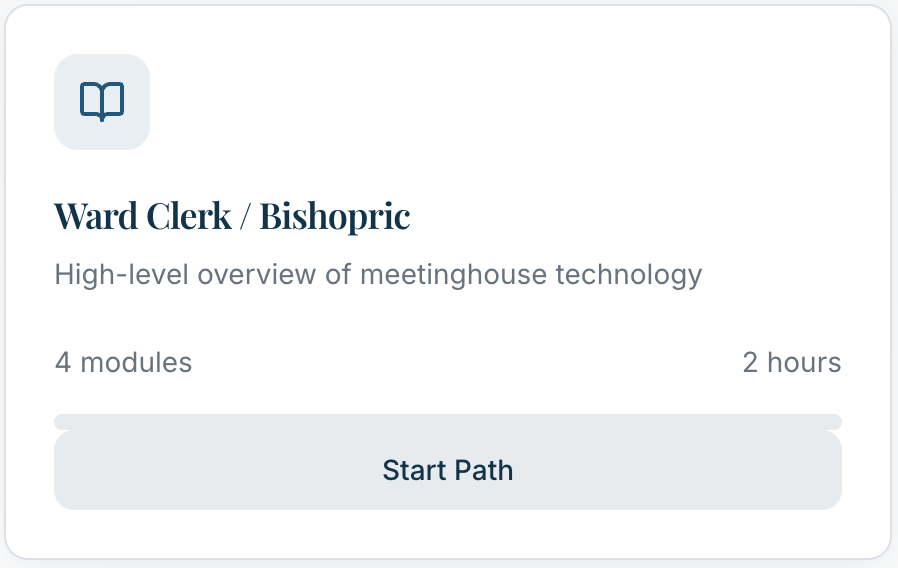
Task: Select the Ward Clerk / Bishopric heading
Action: (x=232, y=216)
